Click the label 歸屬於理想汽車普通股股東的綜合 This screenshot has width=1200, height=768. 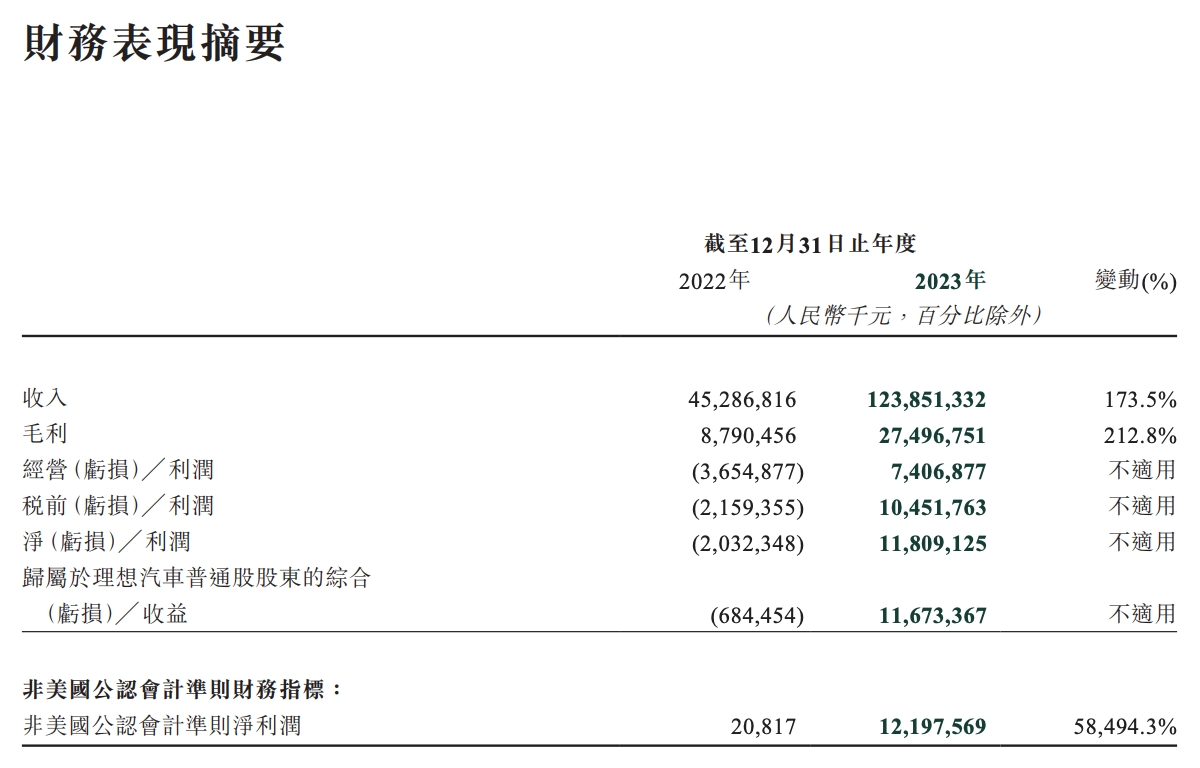(x=197, y=578)
